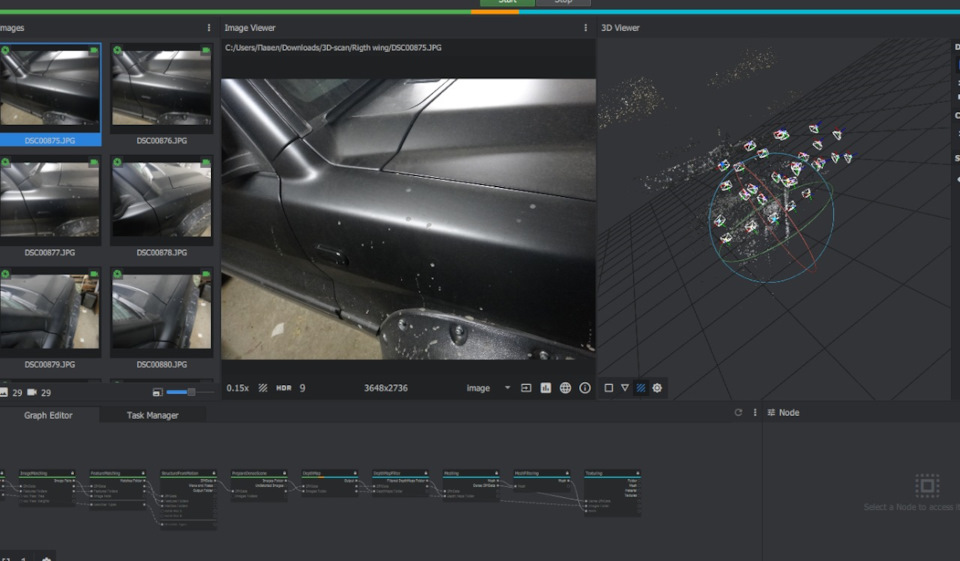
Task: Open the image metadata info icon
Action: (585, 388)
